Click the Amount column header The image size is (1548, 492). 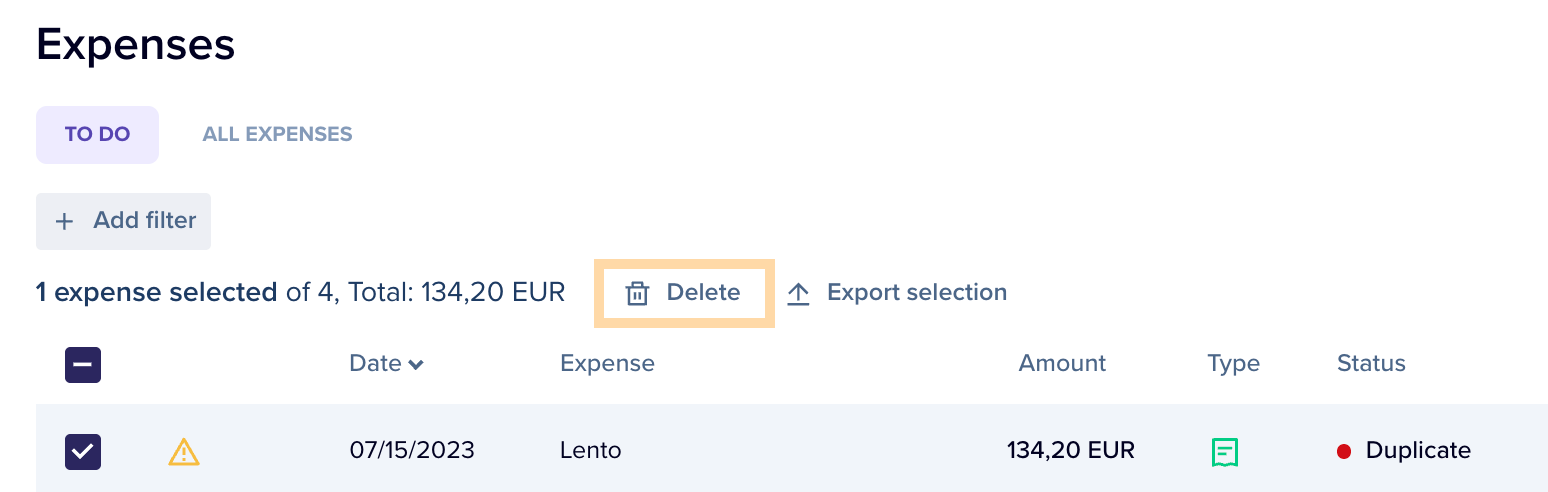[x=1062, y=363]
